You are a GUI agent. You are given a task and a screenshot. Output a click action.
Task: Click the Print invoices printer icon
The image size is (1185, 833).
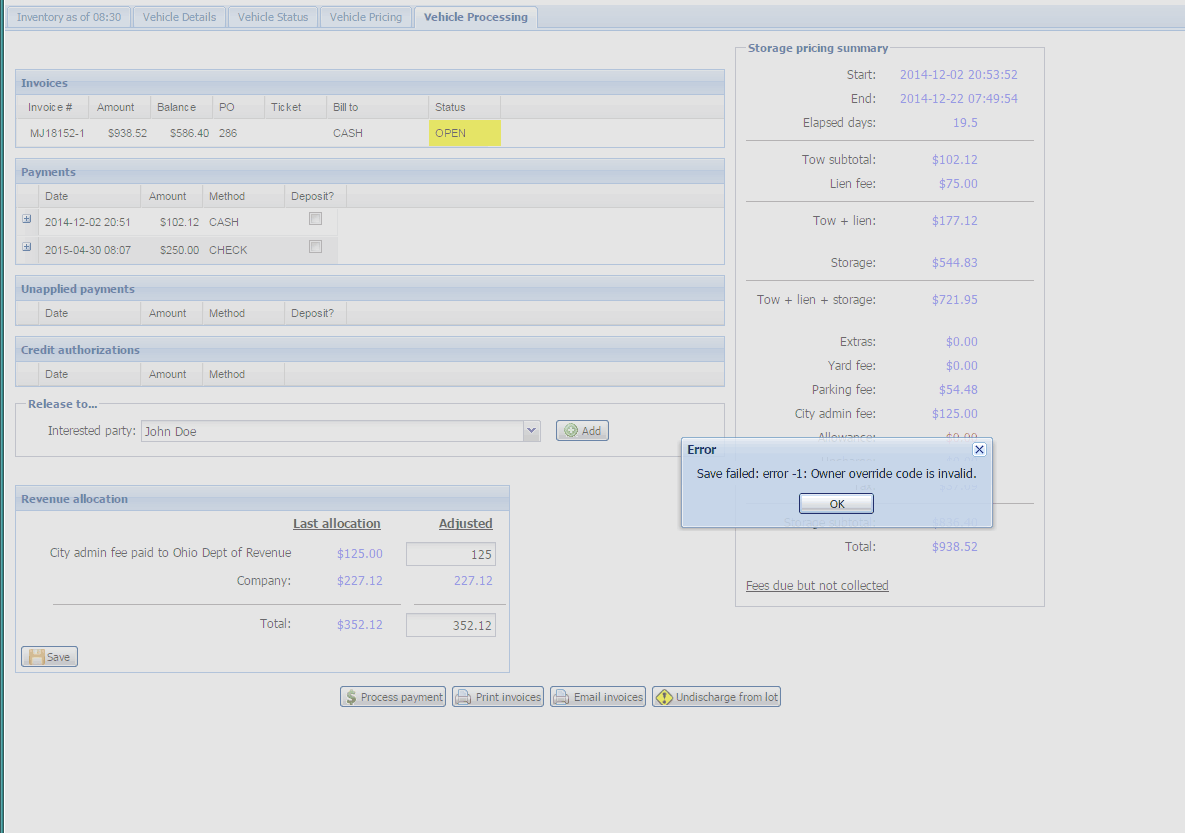(x=464, y=697)
